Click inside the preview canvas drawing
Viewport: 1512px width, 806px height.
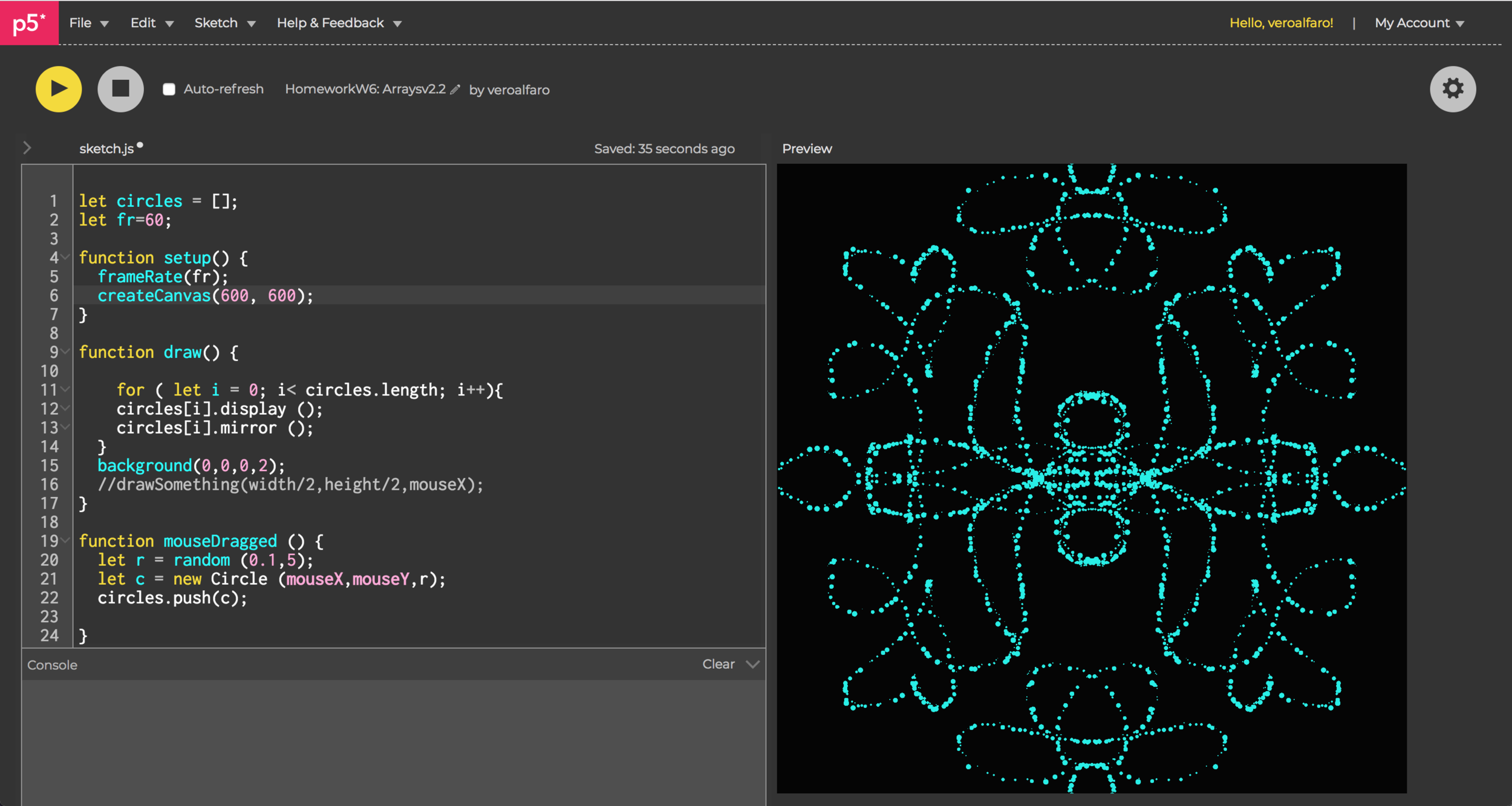1091,478
